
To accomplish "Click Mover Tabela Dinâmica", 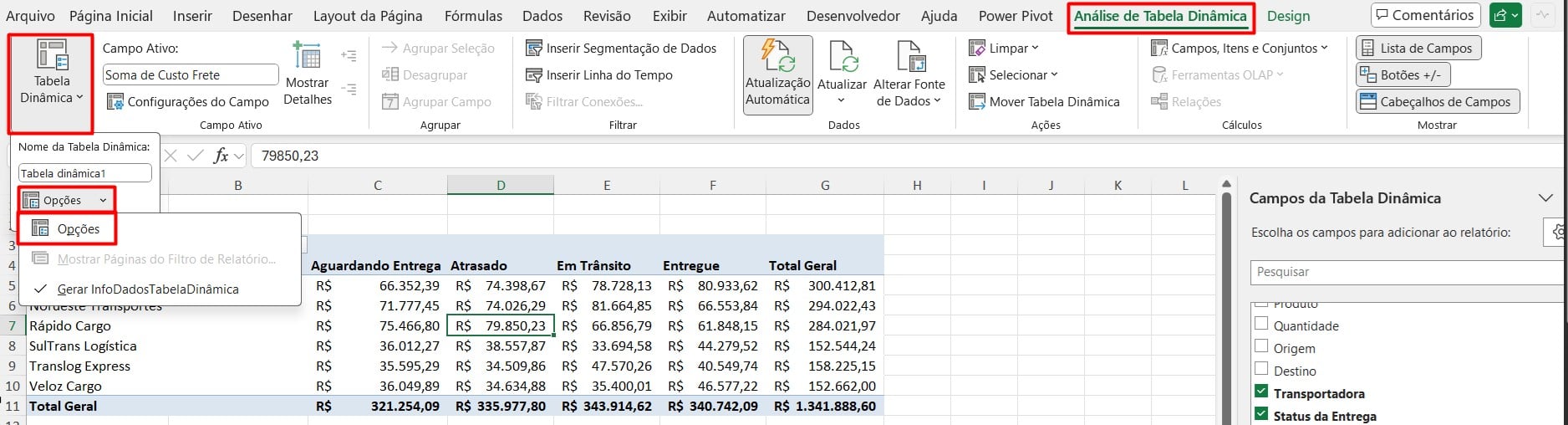I will tap(1044, 101).
